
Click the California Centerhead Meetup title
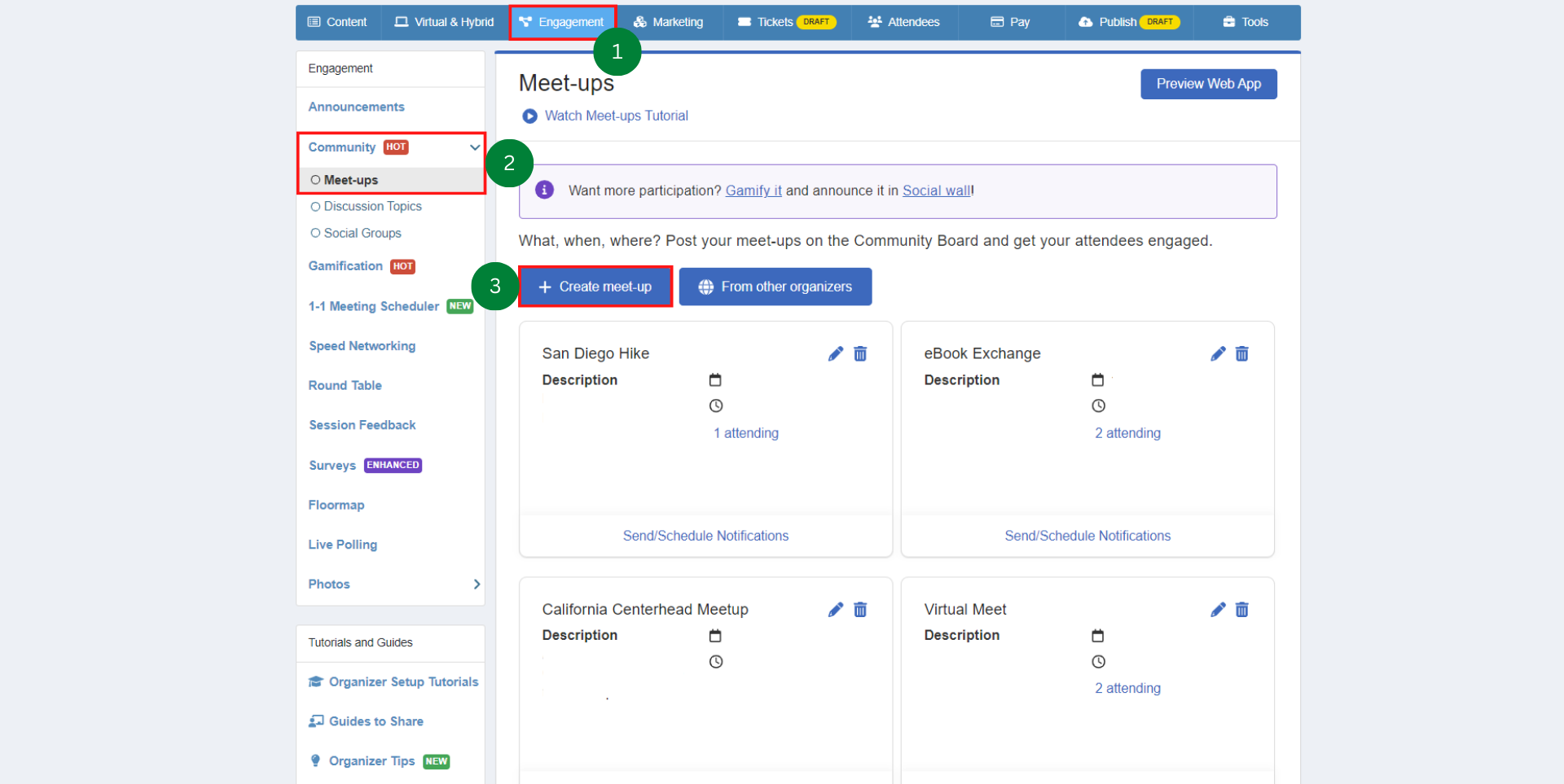pos(645,609)
